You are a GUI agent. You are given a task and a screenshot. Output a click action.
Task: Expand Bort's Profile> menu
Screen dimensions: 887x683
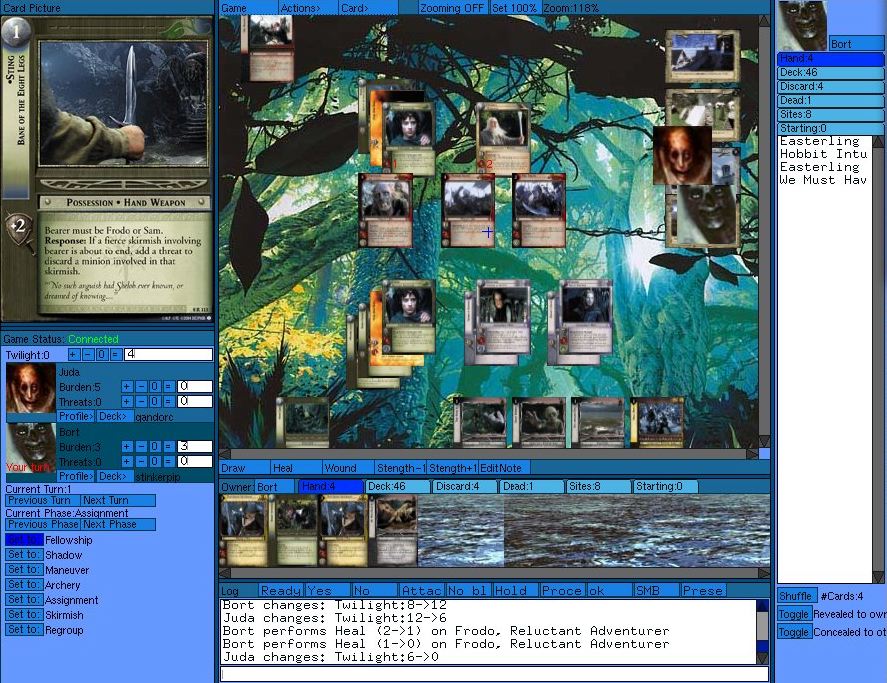click(x=76, y=476)
